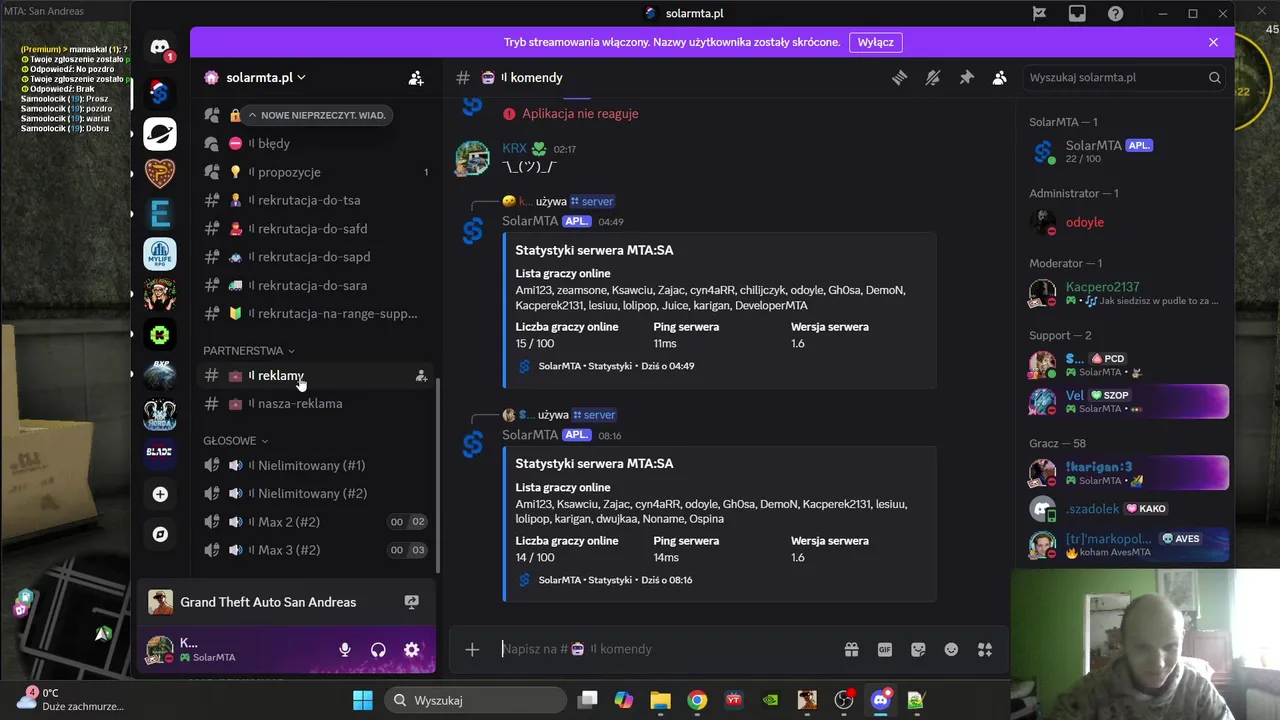This screenshot has width=1280, height=720.
Task: Toggle the member list visibility
Action: point(999,77)
